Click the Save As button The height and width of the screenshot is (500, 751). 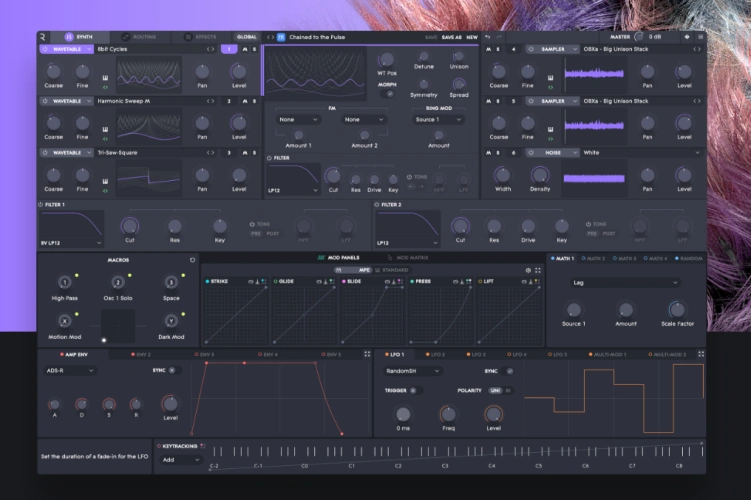click(x=451, y=37)
